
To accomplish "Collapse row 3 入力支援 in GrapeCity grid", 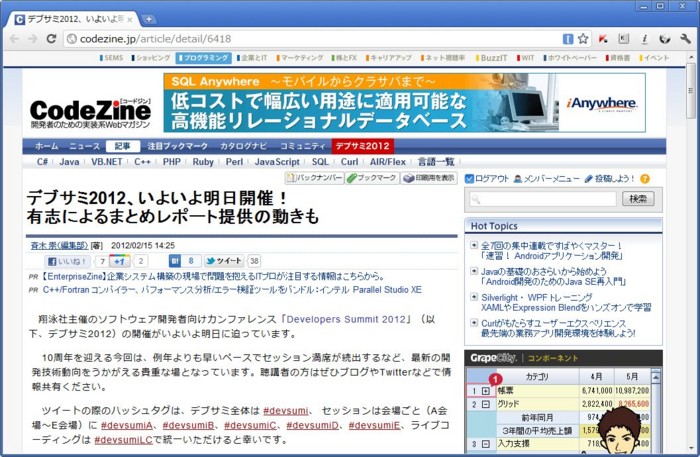I will point(486,444).
